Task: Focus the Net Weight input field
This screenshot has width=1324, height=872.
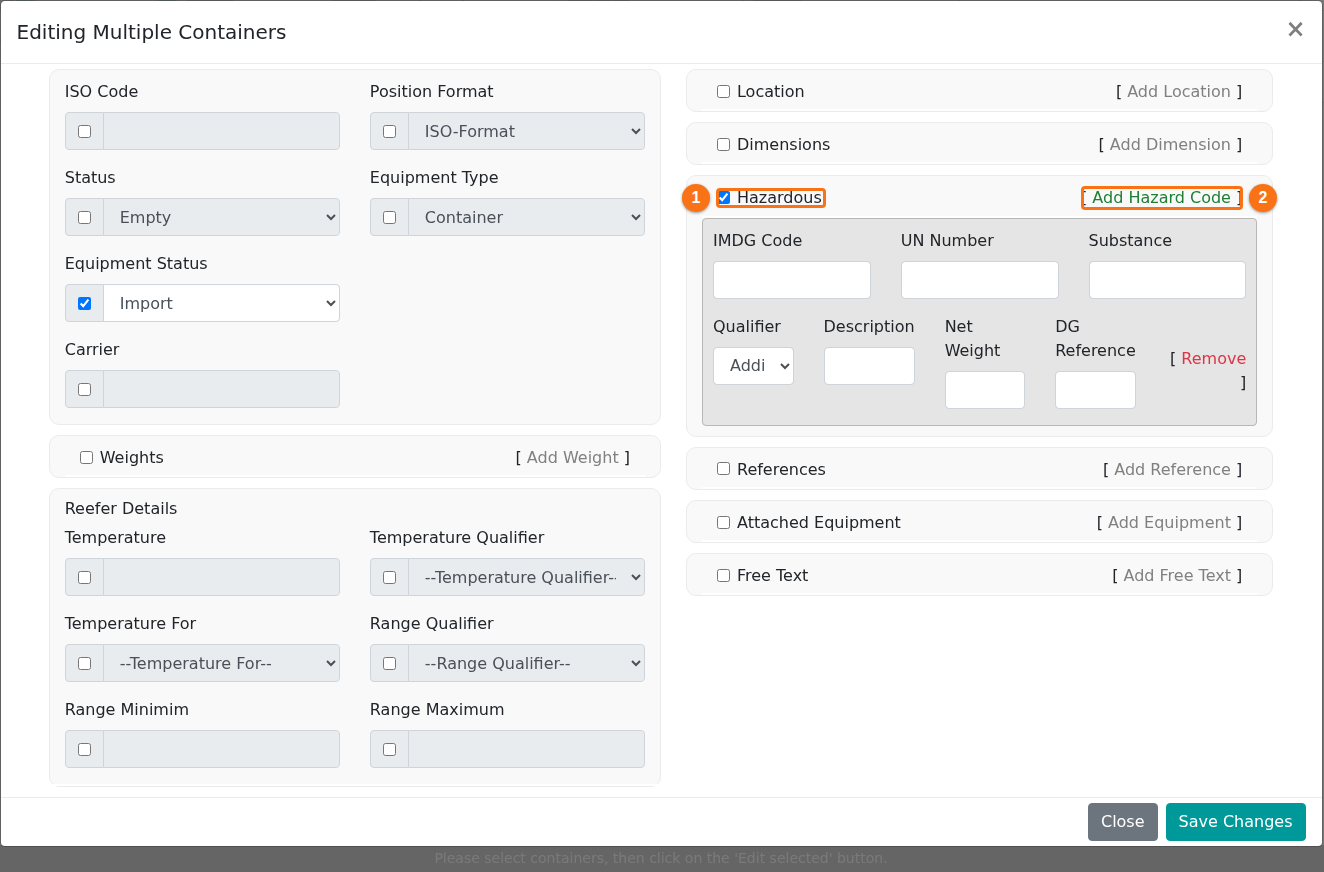Action: point(985,390)
